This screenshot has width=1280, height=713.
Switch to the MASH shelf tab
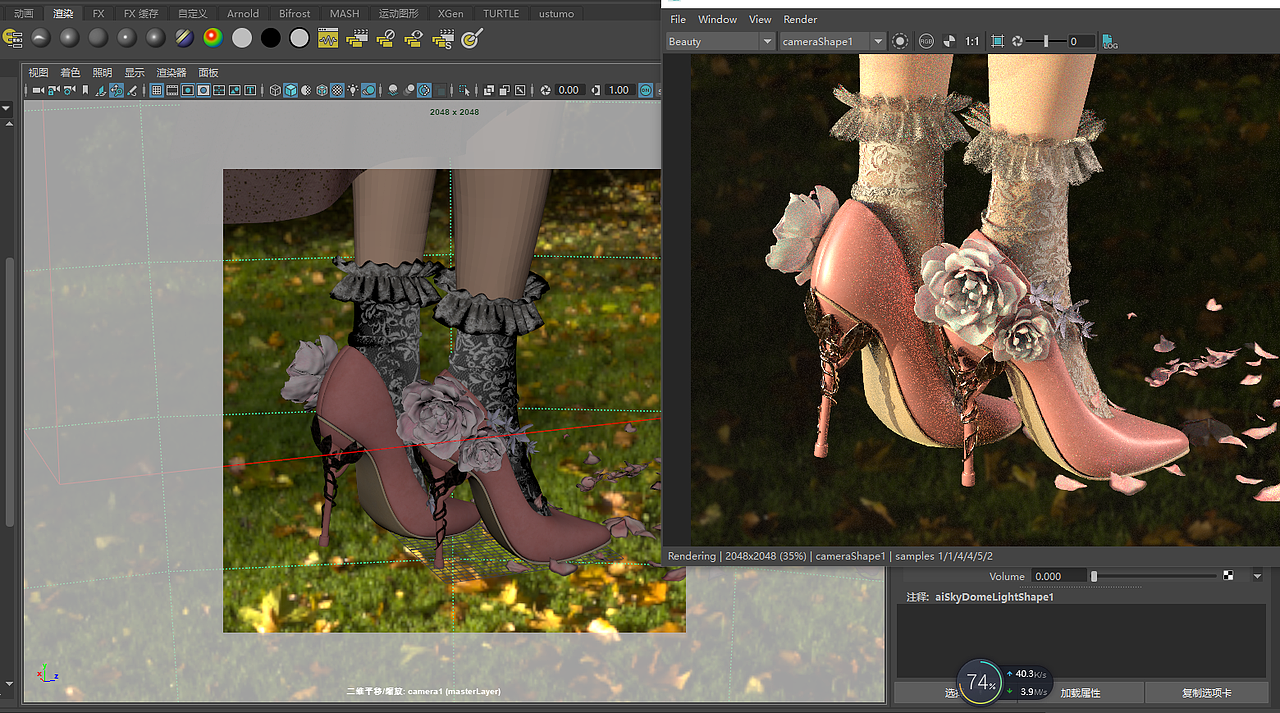(x=345, y=14)
